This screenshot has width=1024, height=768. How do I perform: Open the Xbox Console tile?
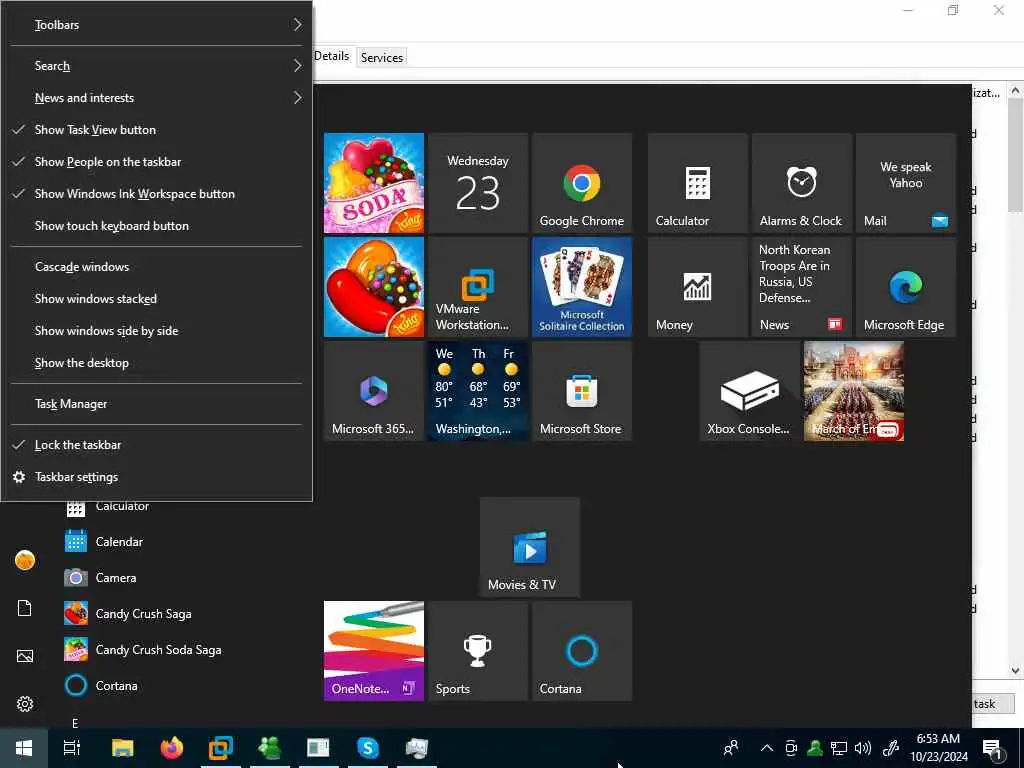click(750, 391)
